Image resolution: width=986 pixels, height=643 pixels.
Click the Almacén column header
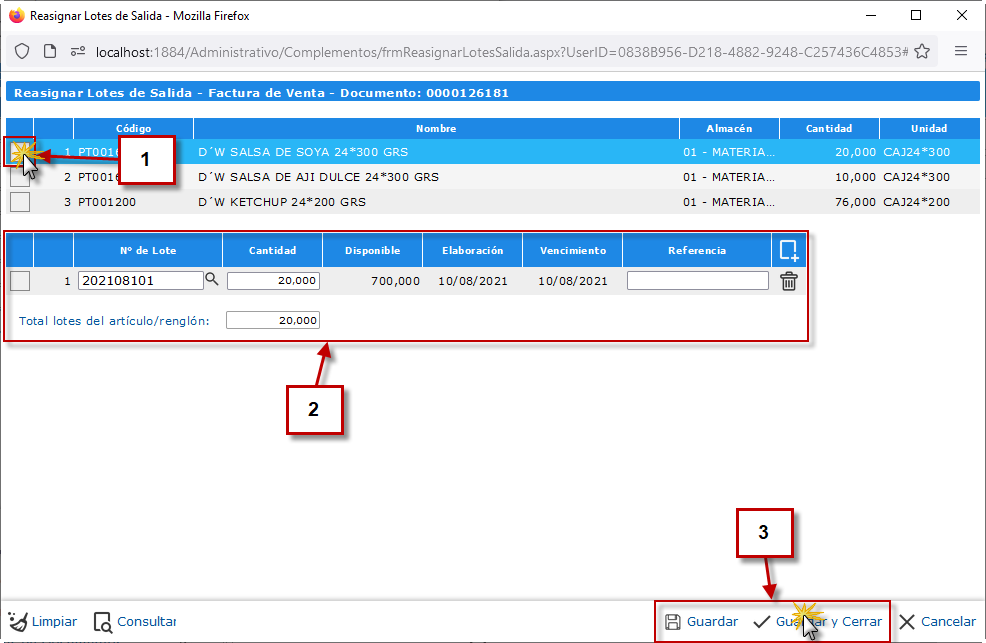pyautogui.click(x=729, y=128)
